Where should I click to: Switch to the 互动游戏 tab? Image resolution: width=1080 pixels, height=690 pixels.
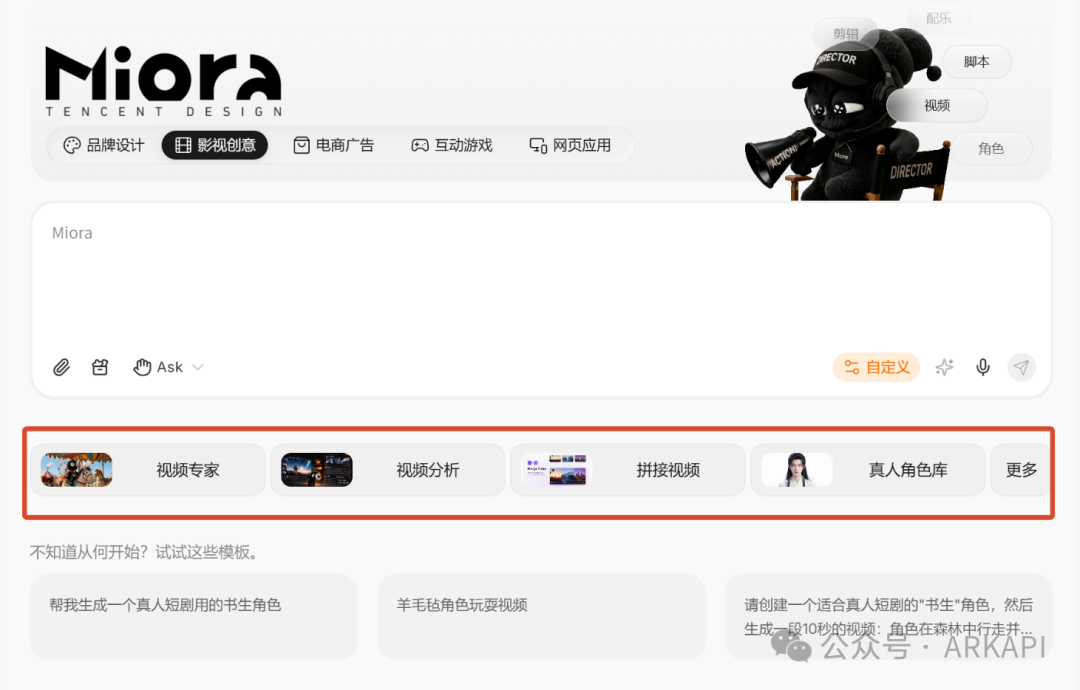(452, 145)
